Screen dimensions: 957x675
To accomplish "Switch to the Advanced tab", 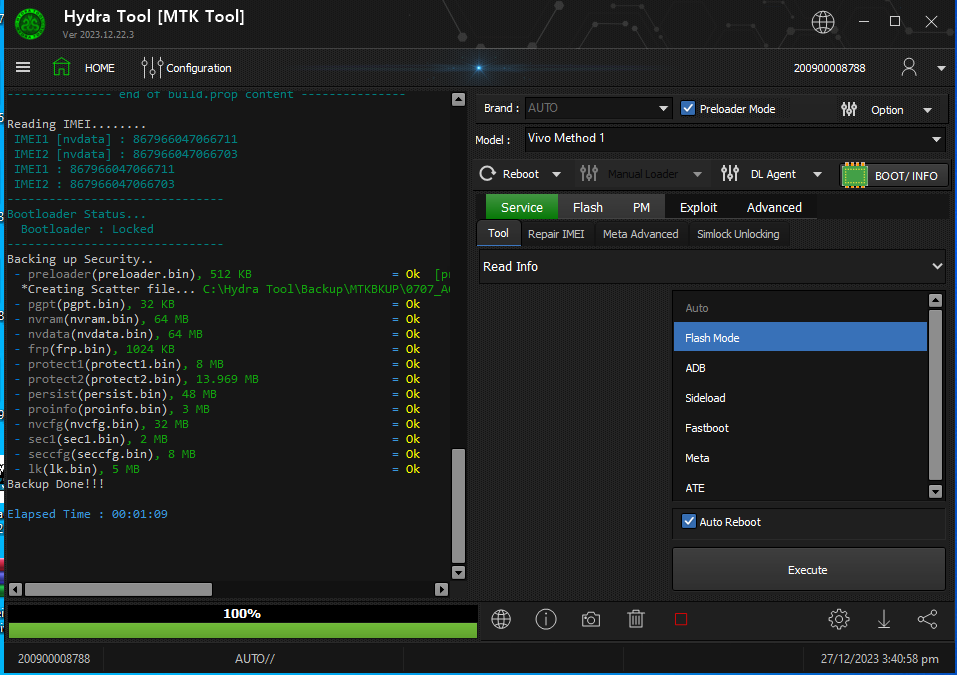I will point(774,208).
